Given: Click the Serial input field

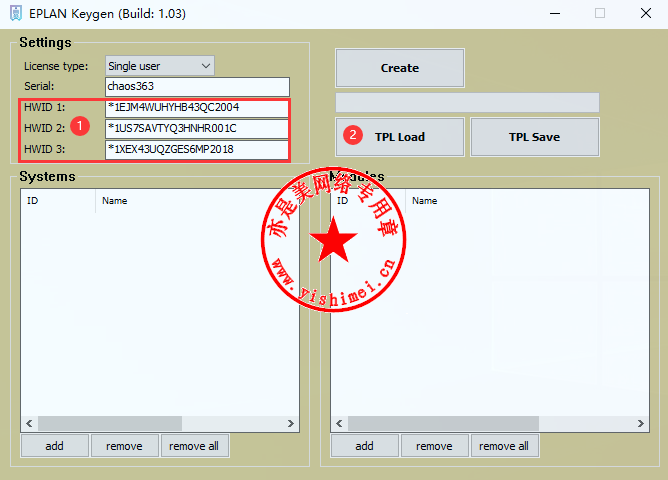Looking at the screenshot, I should click(x=197, y=86).
